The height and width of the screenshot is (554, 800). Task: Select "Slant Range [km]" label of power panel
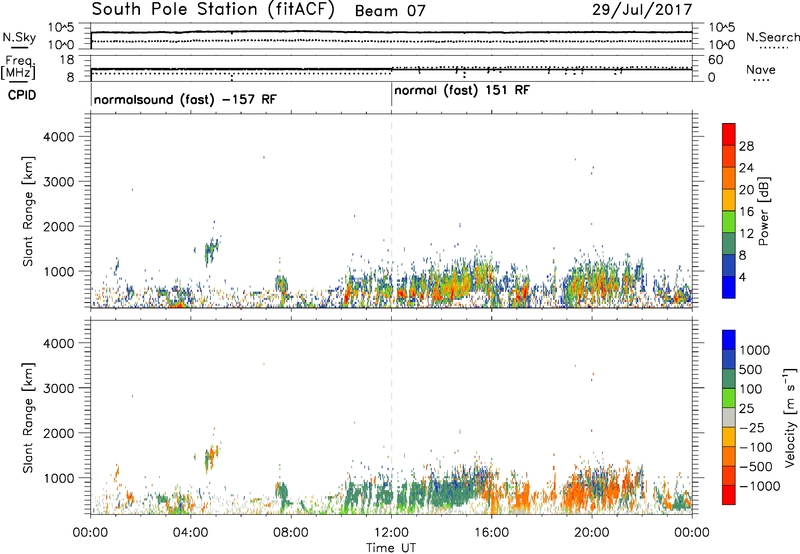tap(28, 211)
